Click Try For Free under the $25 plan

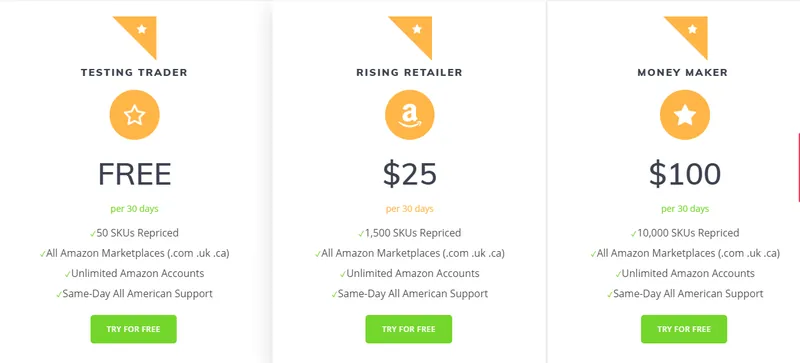click(x=409, y=329)
